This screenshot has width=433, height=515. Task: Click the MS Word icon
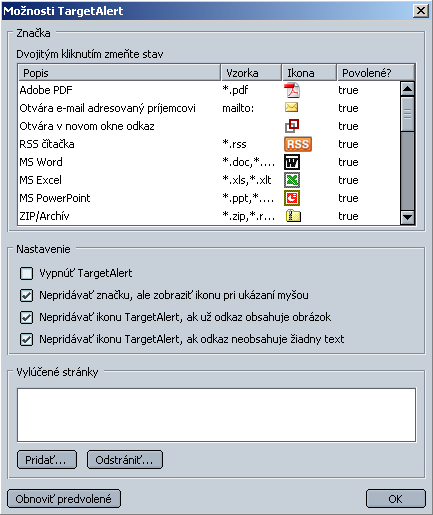(292, 162)
